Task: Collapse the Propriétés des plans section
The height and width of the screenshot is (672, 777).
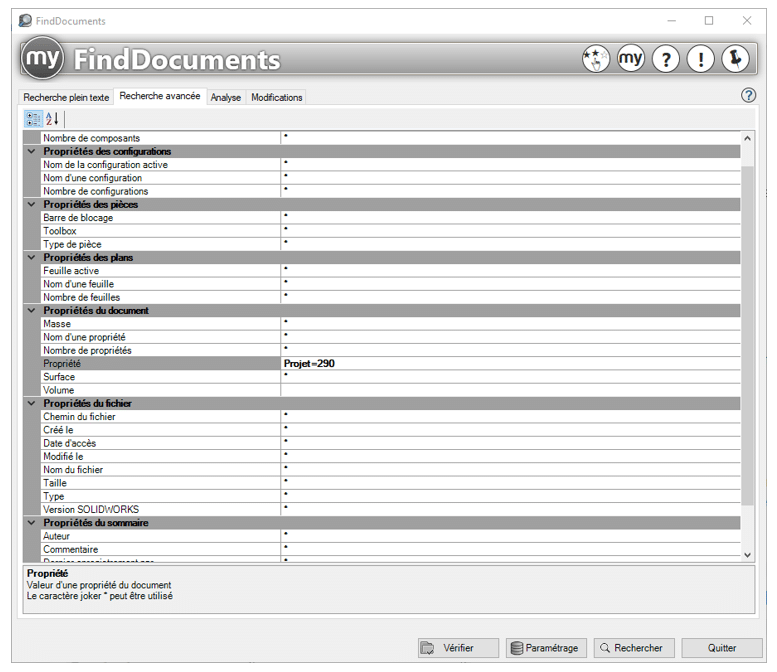Action: click(x=32, y=257)
